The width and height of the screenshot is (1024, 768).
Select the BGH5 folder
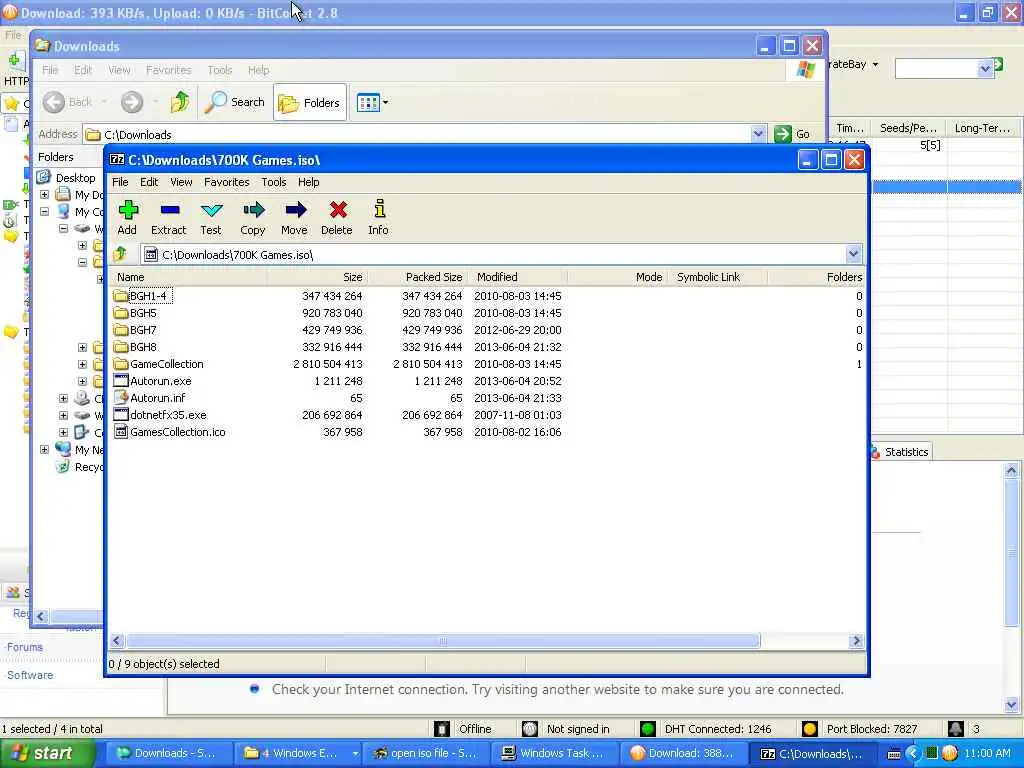142,313
